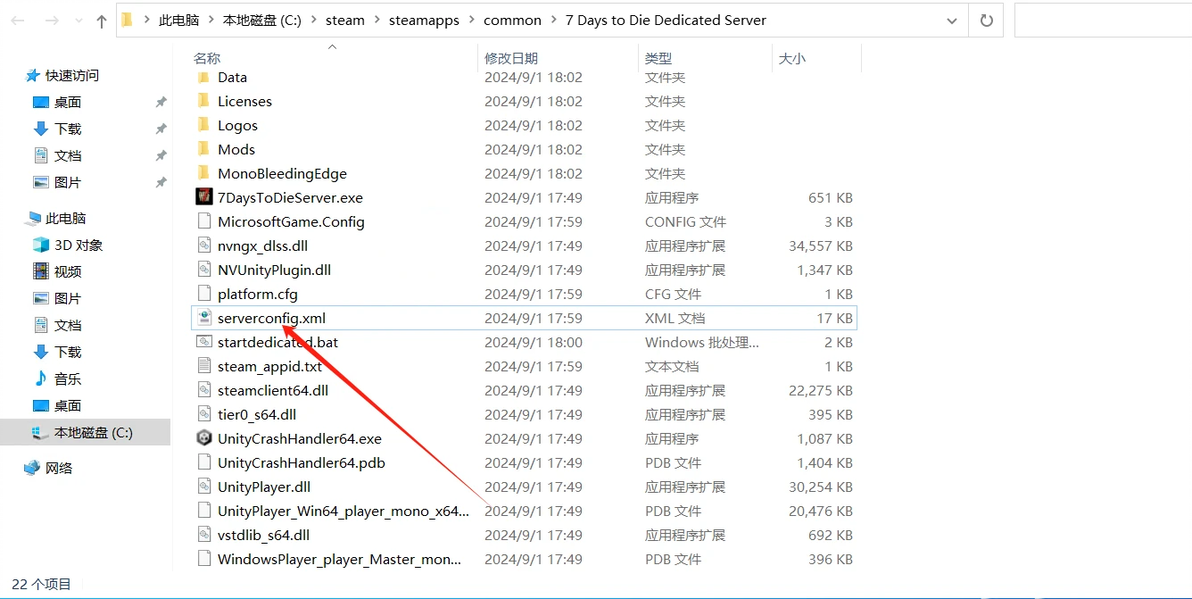Open 视频 in the navigation pane
The height and width of the screenshot is (599, 1192).
click(x=68, y=271)
